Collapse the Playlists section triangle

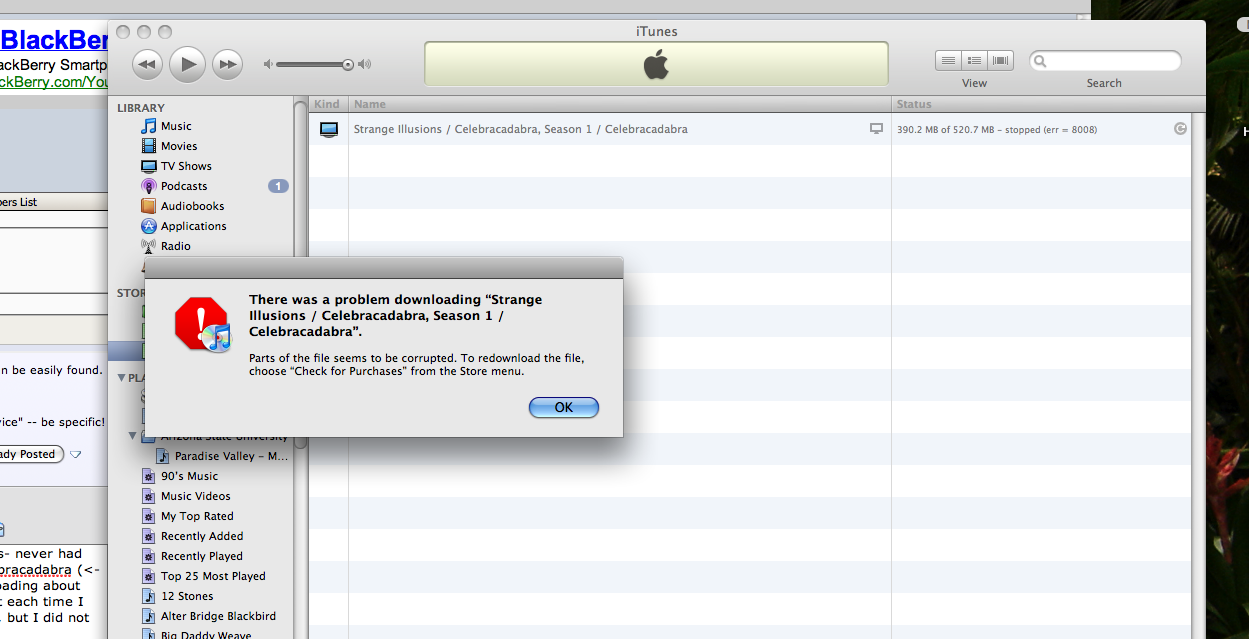(122, 378)
